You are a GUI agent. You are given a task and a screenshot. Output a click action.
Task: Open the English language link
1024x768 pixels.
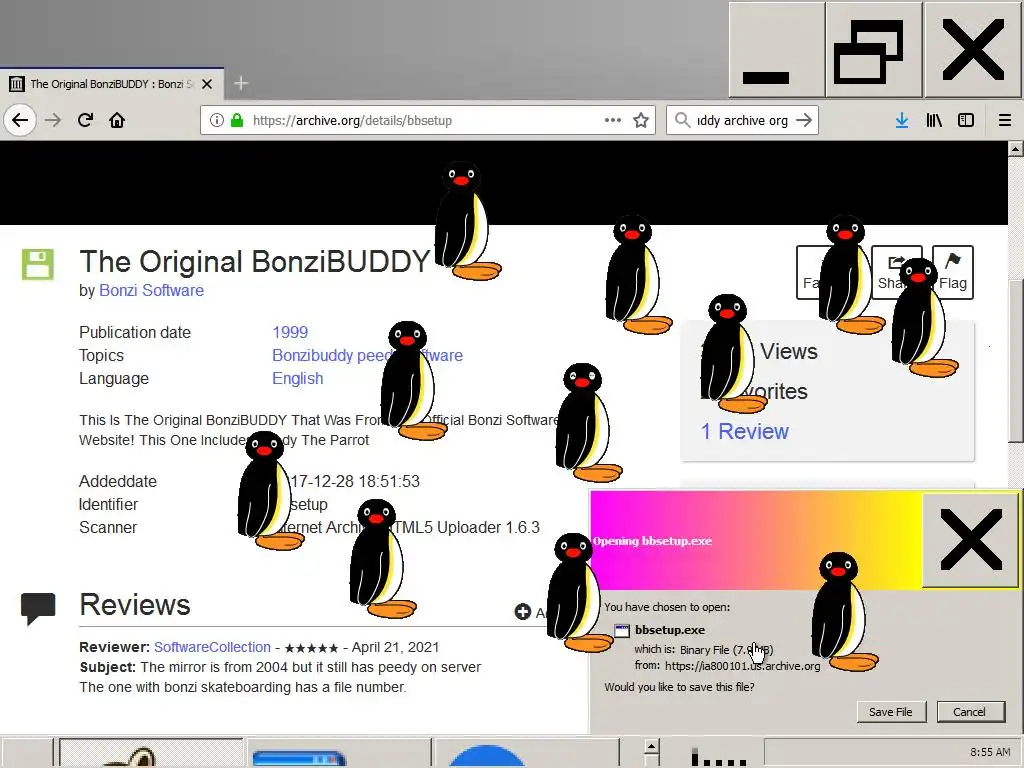298,378
